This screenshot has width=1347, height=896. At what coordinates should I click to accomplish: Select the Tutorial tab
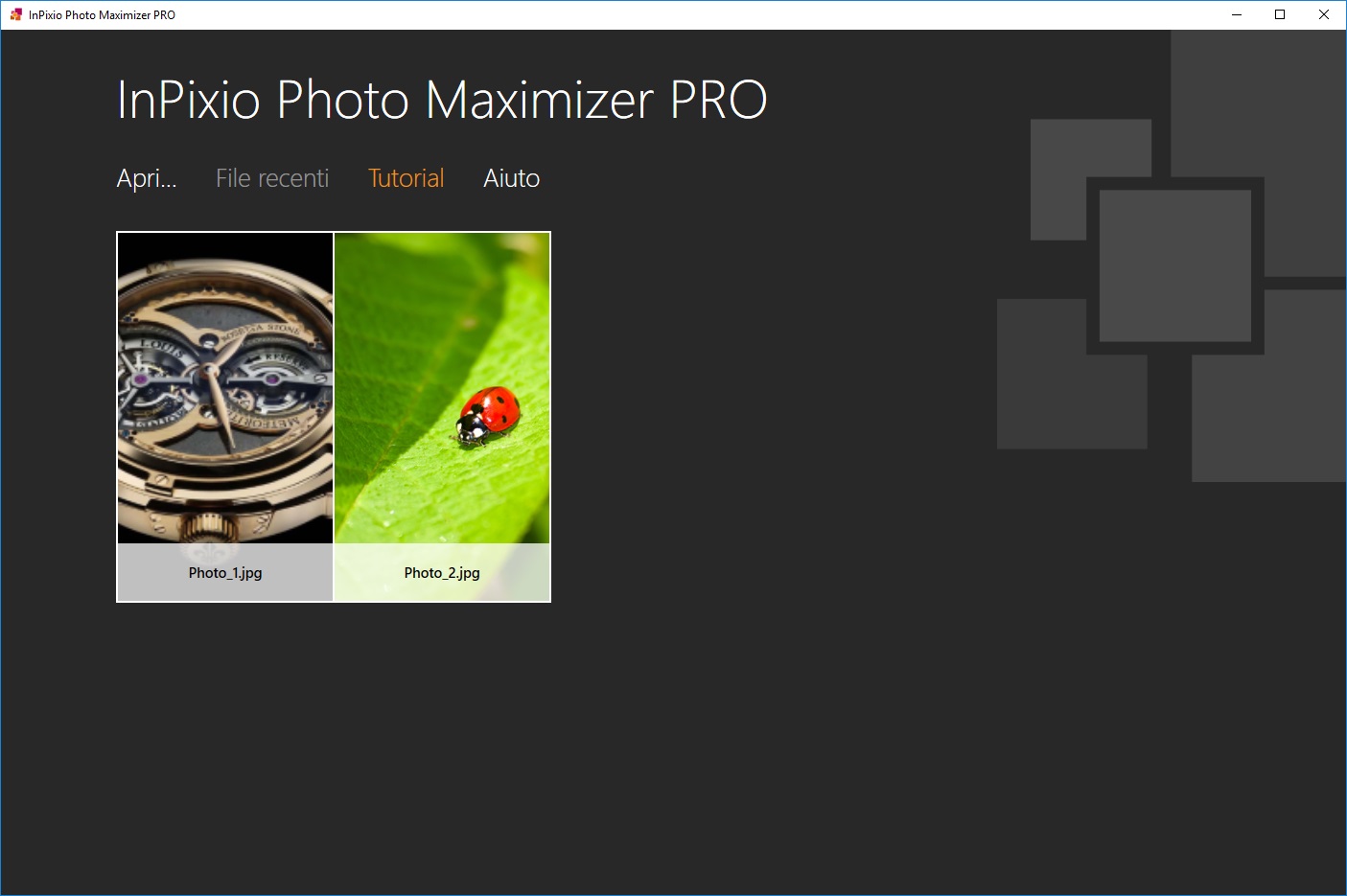click(406, 178)
